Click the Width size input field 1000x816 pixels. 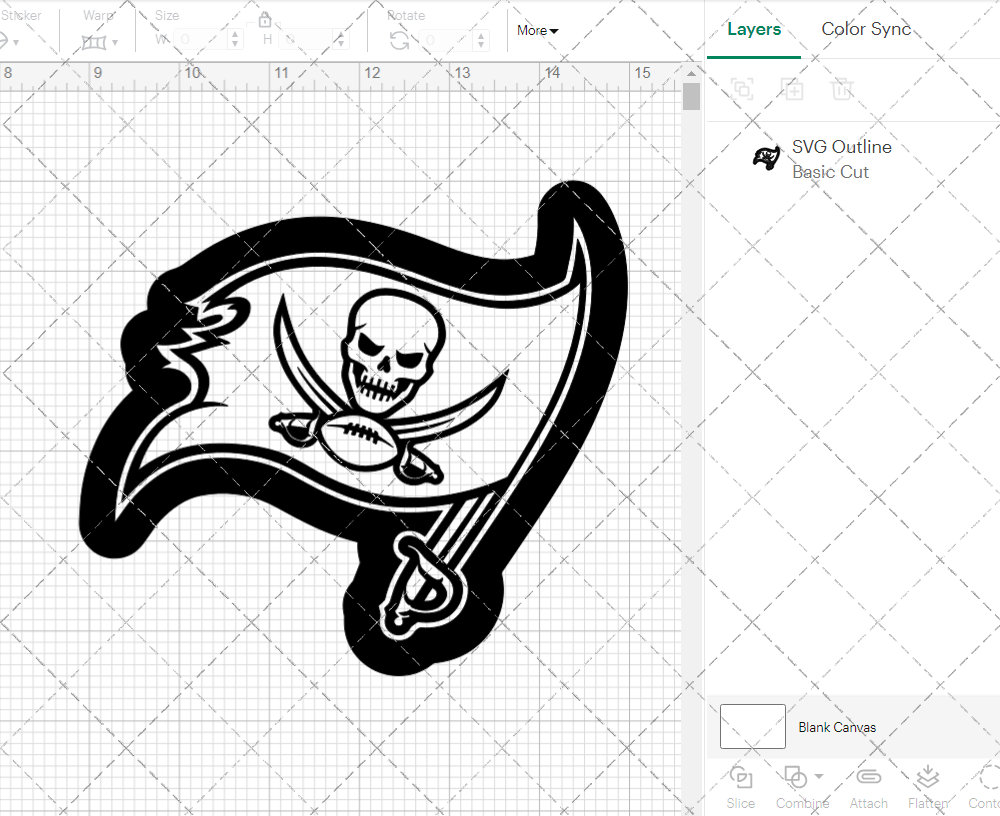coord(201,40)
